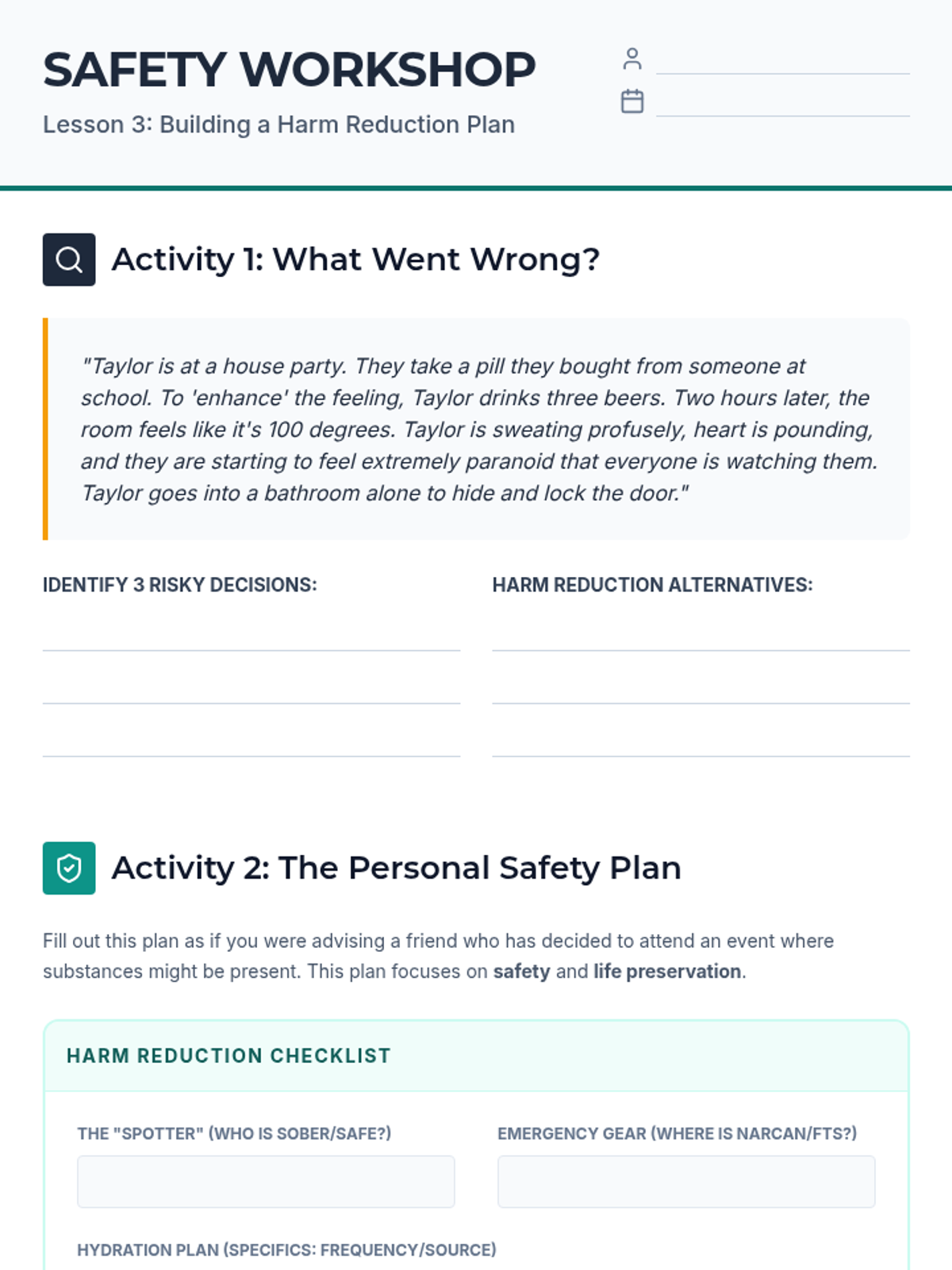
Task: Click the person icon beside the name line
Action: click(x=632, y=59)
